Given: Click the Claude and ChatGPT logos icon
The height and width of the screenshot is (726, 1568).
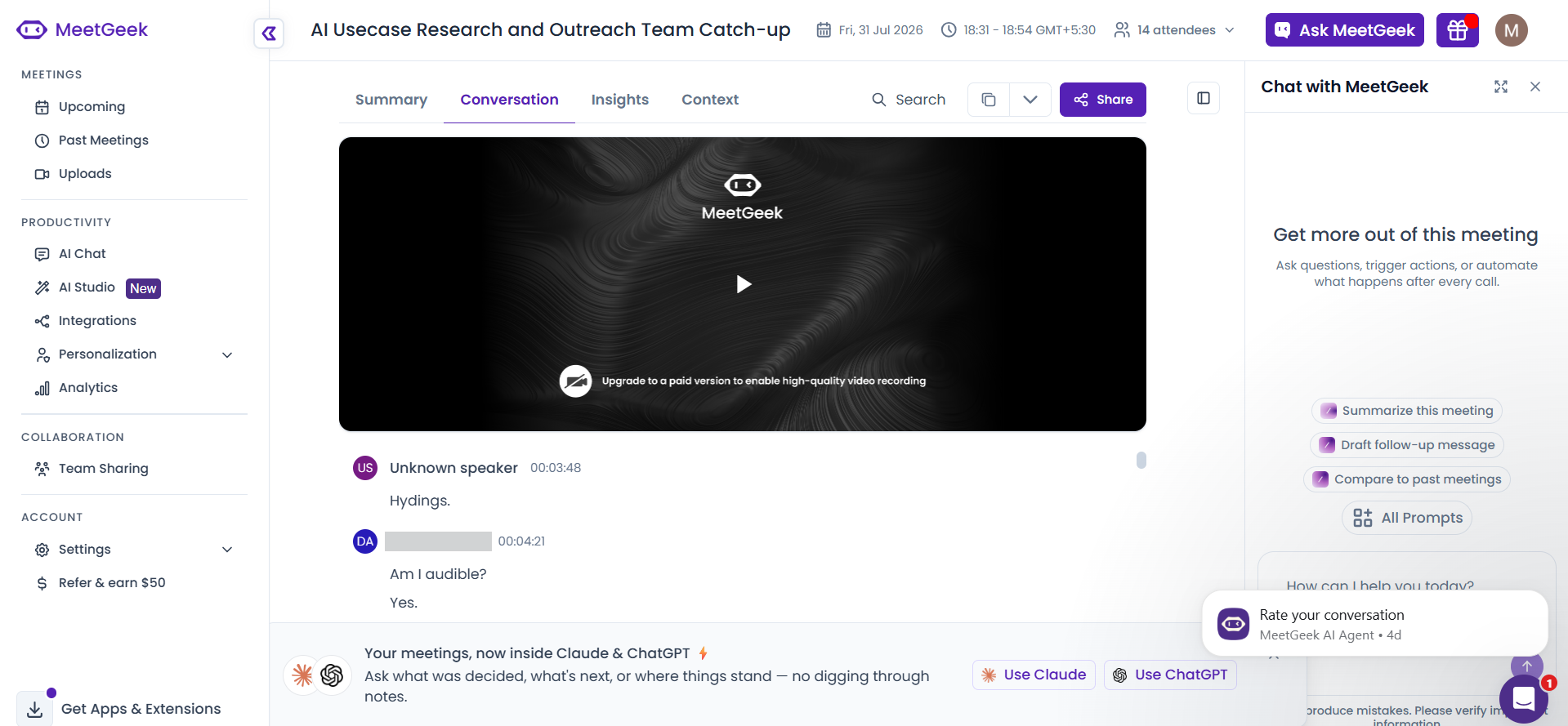Looking at the screenshot, I should pos(317,675).
